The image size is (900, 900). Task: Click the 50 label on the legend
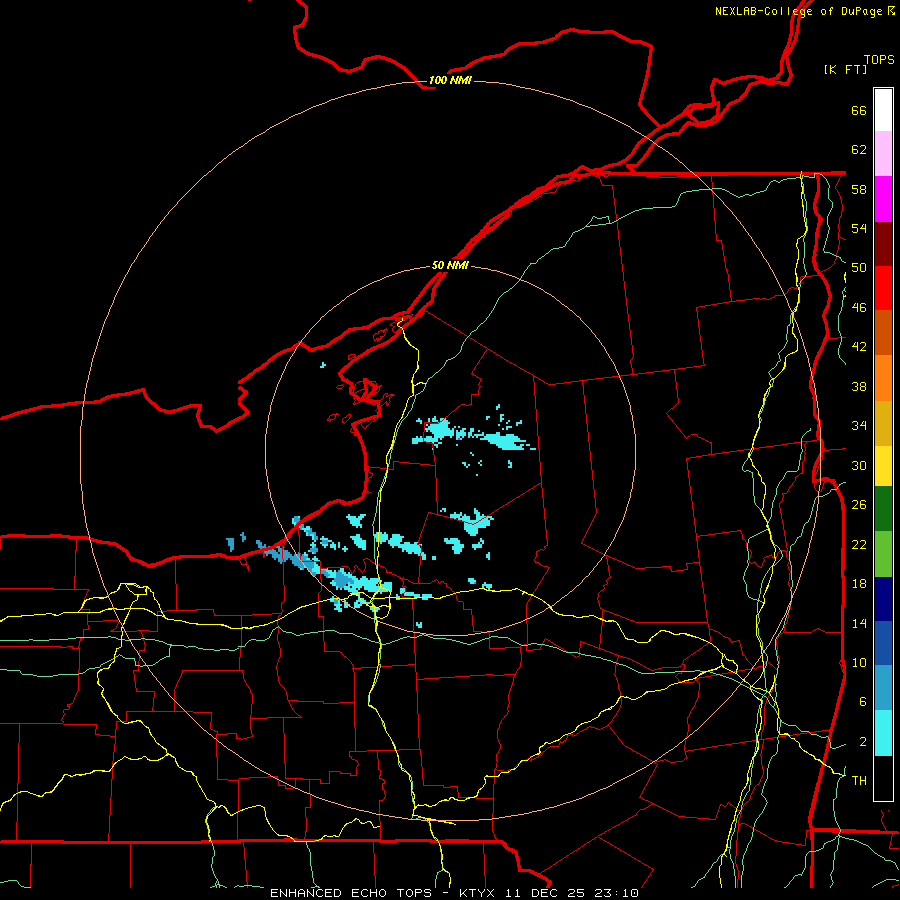(859, 268)
